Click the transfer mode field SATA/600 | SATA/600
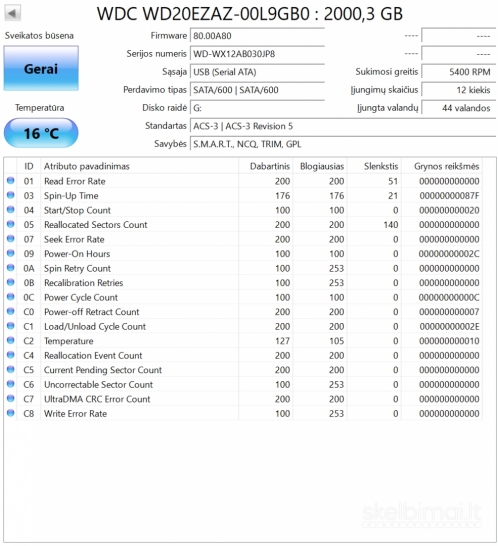Viewport: 498px width, 546px height. pos(257,90)
